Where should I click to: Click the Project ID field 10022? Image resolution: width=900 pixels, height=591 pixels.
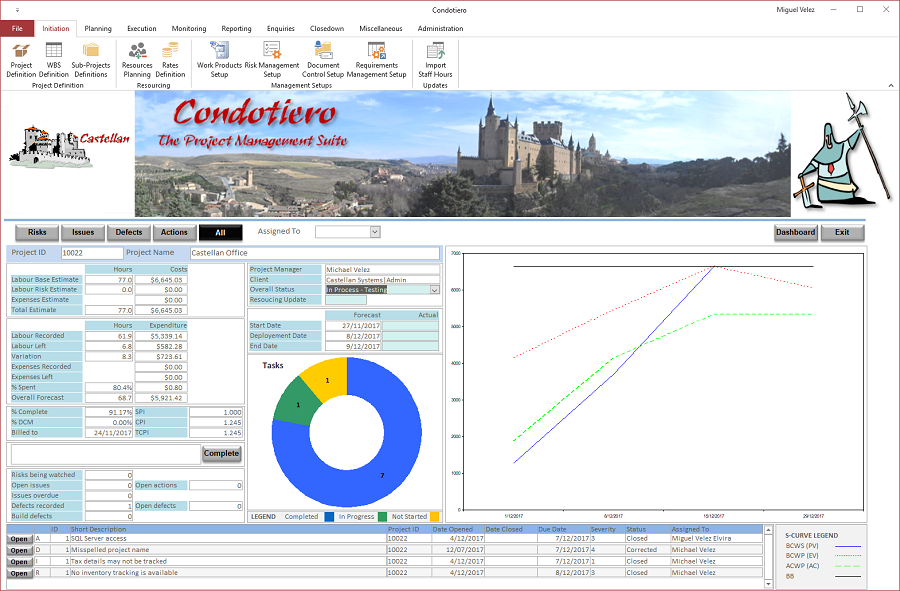point(92,252)
